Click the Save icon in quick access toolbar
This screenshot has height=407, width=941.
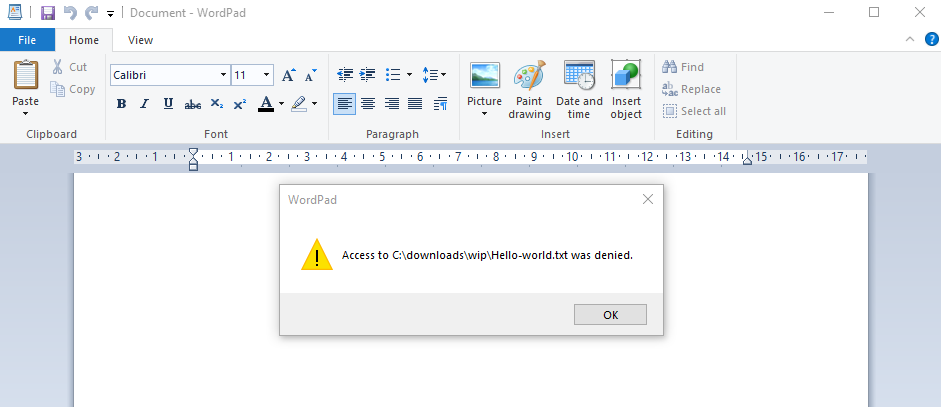[48, 12]
